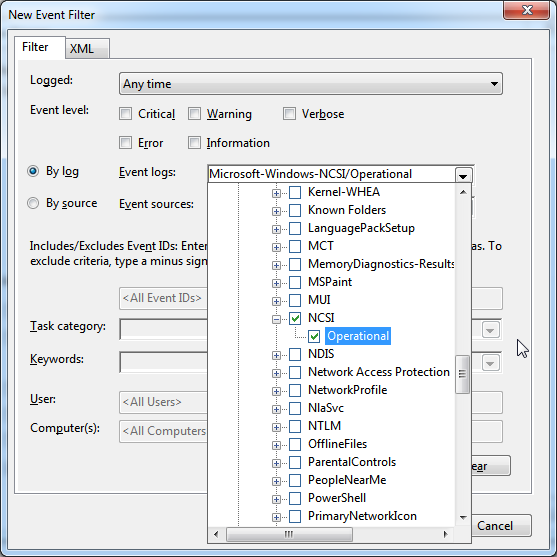This screenshot has height=557, width=557.
Task: Select the NlaSvc tree item label
Action: click(326, 408)
